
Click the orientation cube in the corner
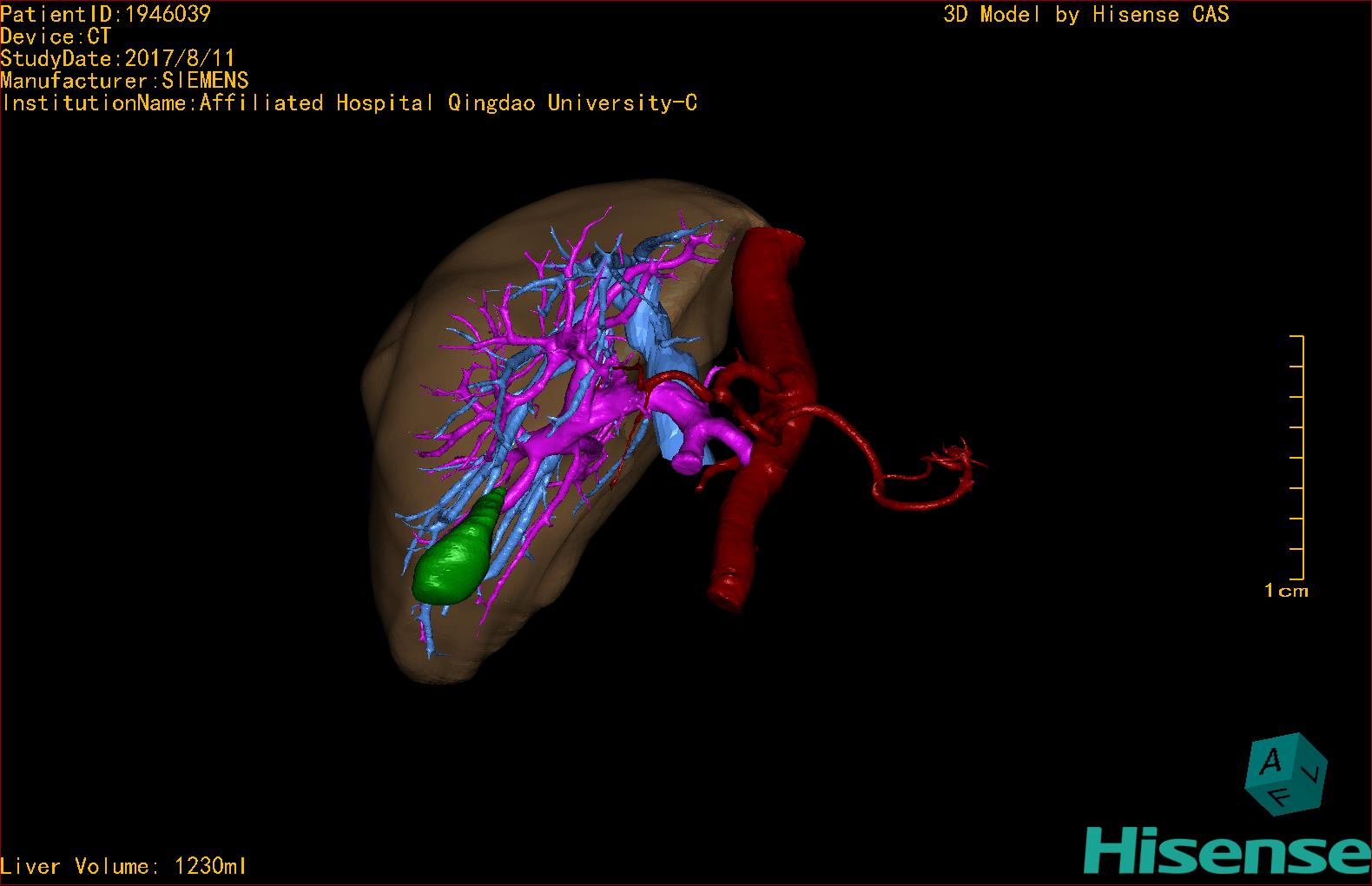click(x=1286, y=774)
